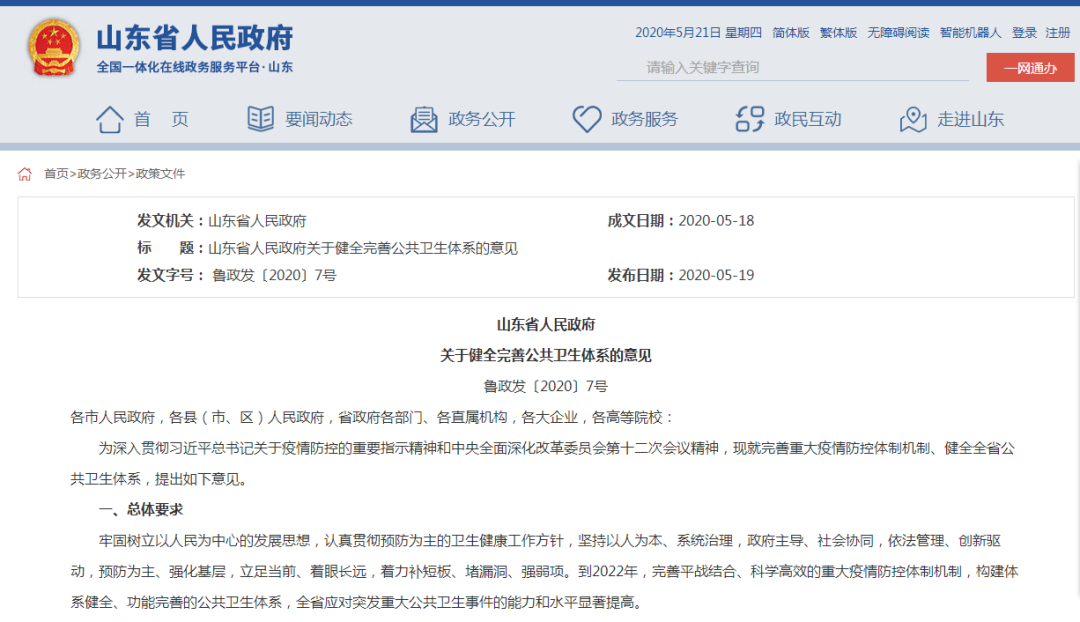Open 无障碍阅读 accessibility mode
Image resolution: width=1080 pixels, height=622 pixels.
point(898,32)
